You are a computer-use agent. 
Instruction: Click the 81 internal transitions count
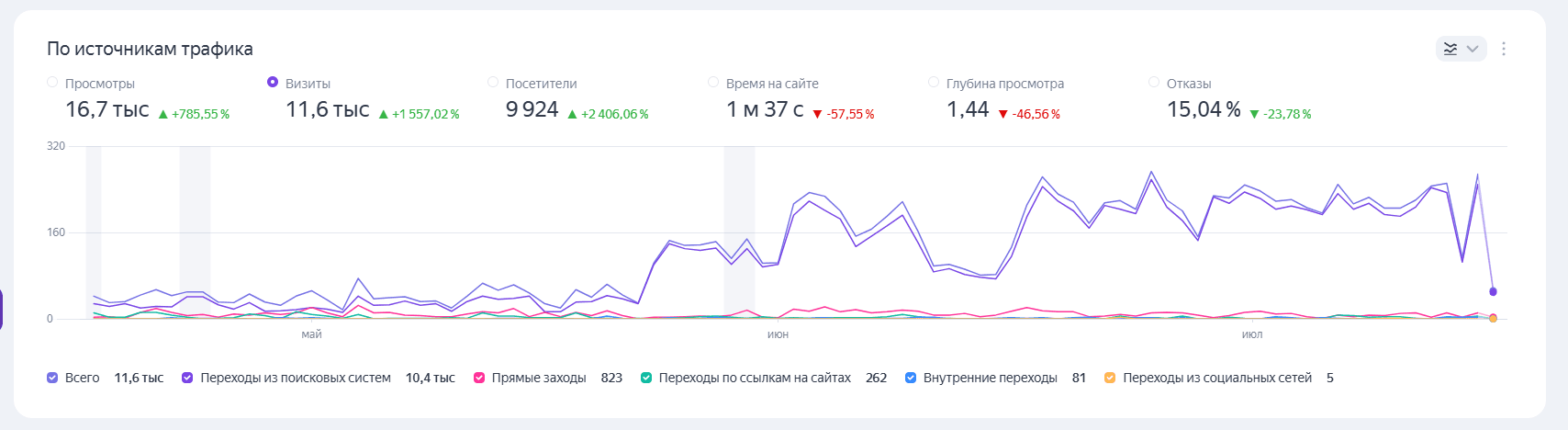click(1079, 378)
